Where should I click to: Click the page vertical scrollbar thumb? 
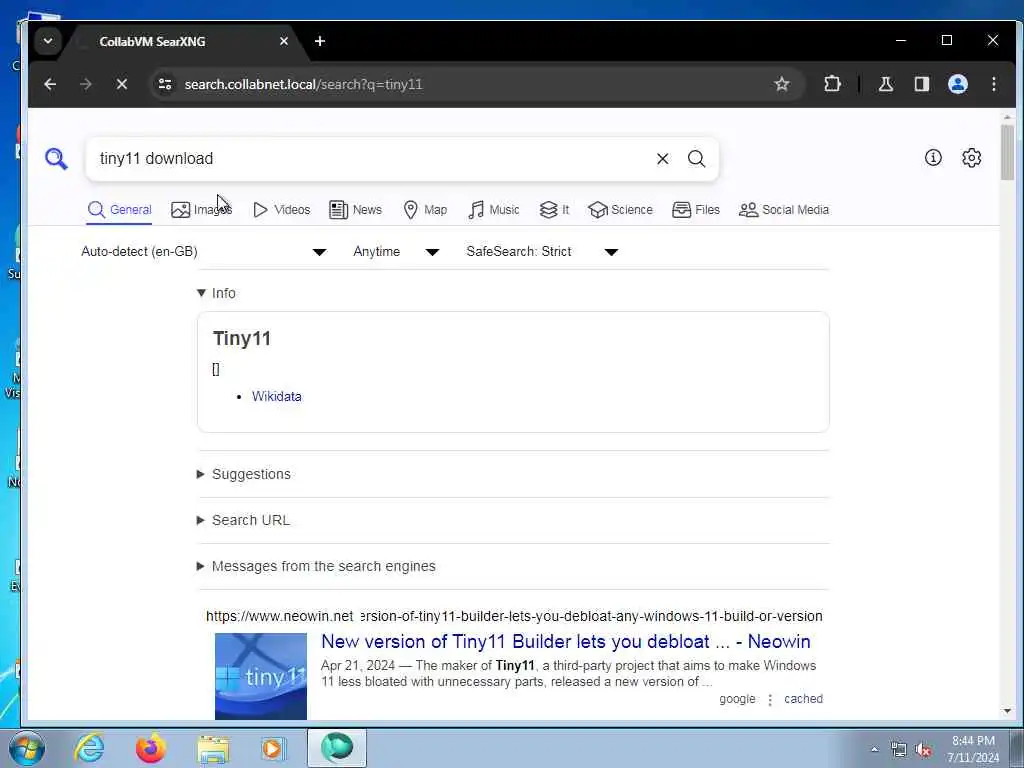[1007, 152]
